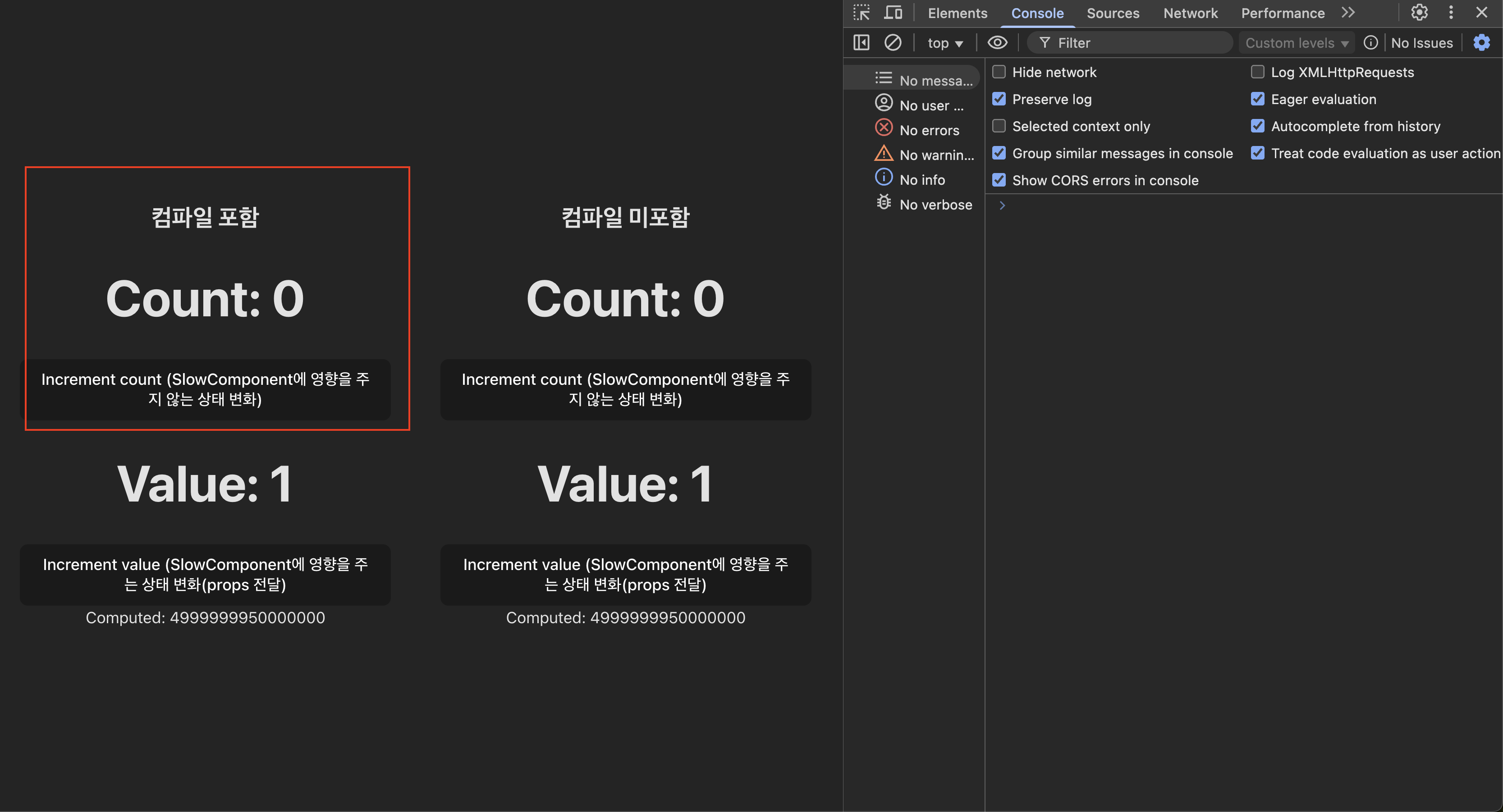Viewport: 1503px width, 812px height.
Task: Click the inspect element picker icon
Action: [x=861, y=13]
